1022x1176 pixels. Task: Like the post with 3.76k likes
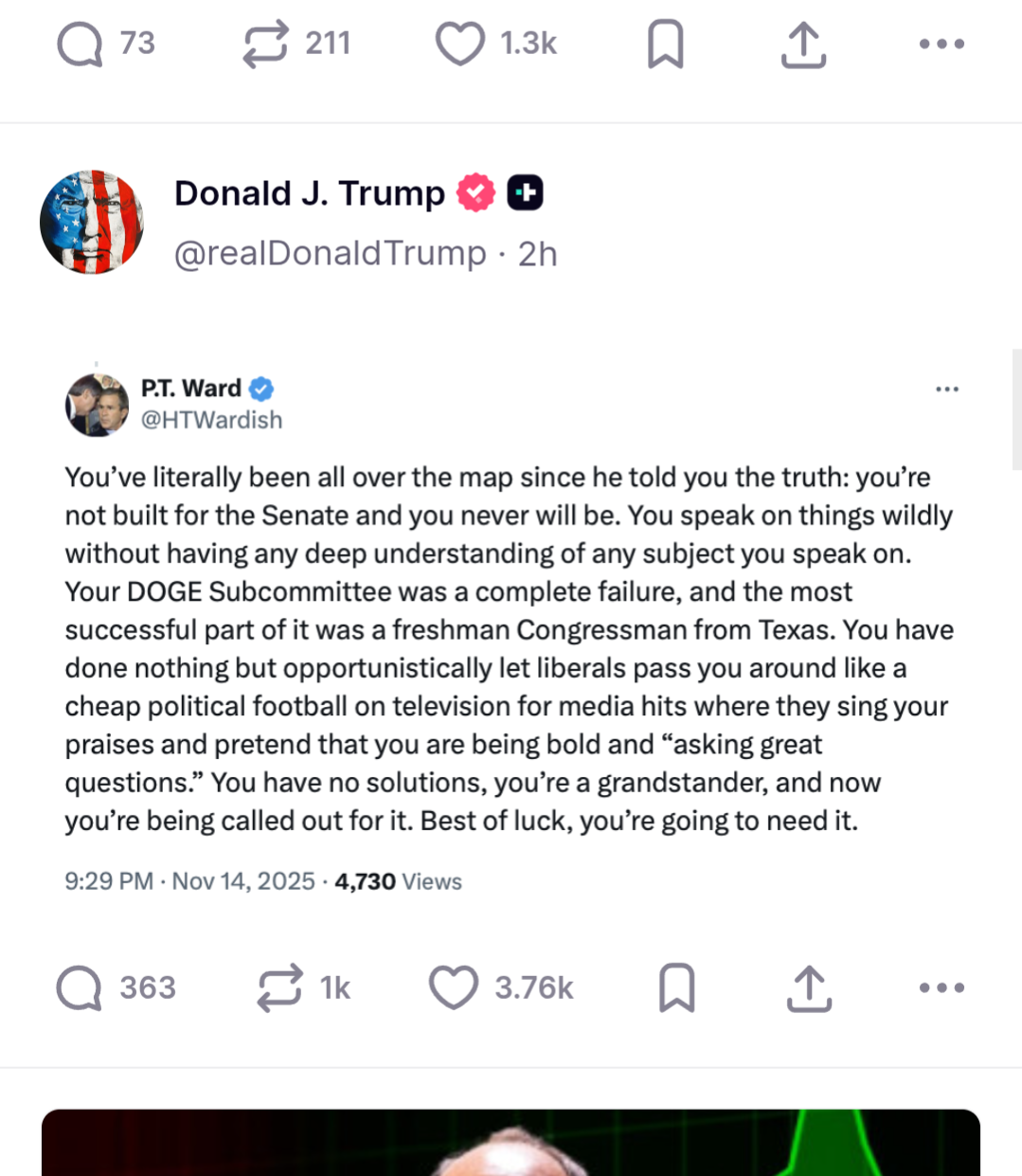(454, 988)
